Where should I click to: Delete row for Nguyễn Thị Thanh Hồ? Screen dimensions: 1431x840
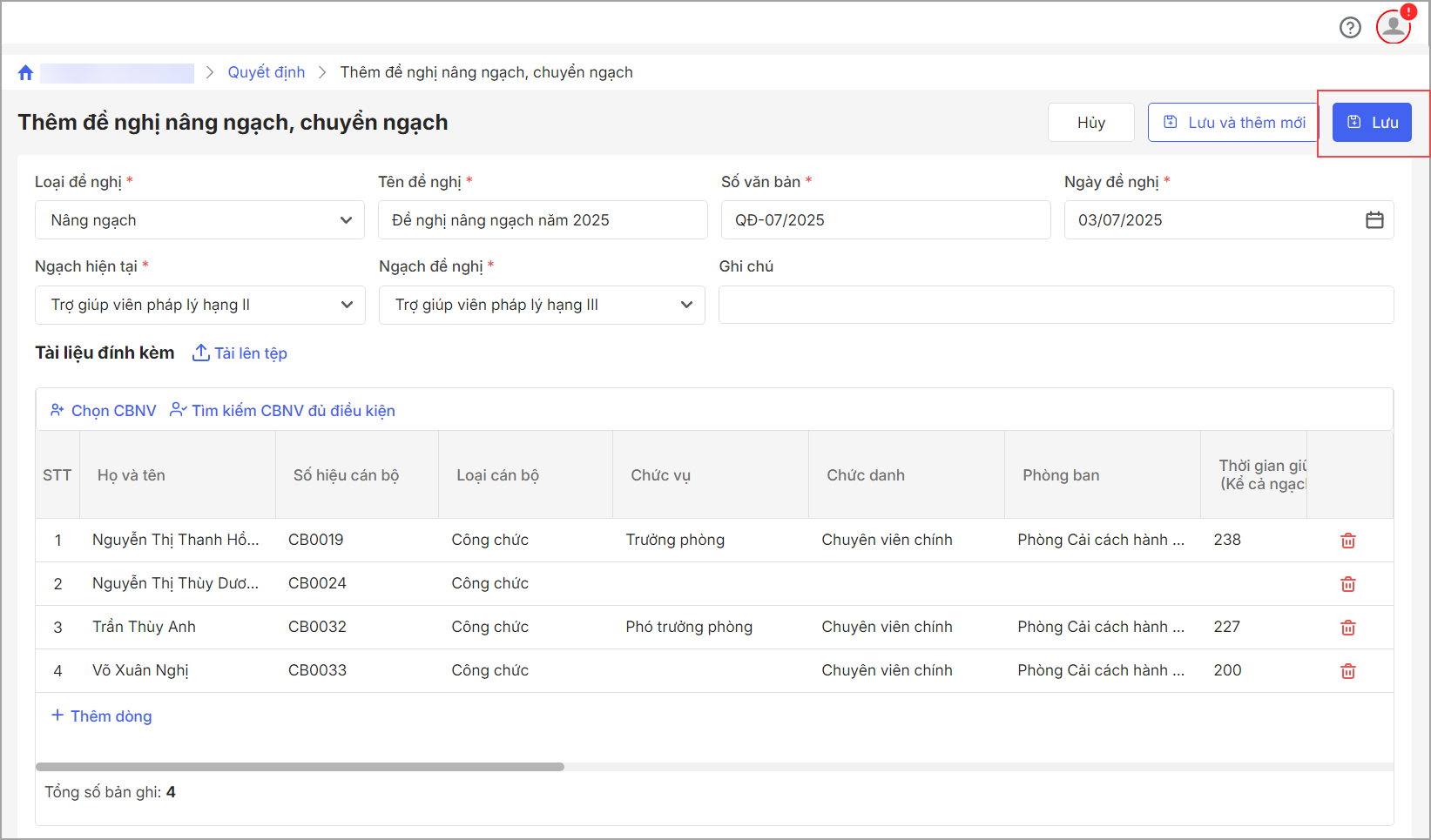1347,541
